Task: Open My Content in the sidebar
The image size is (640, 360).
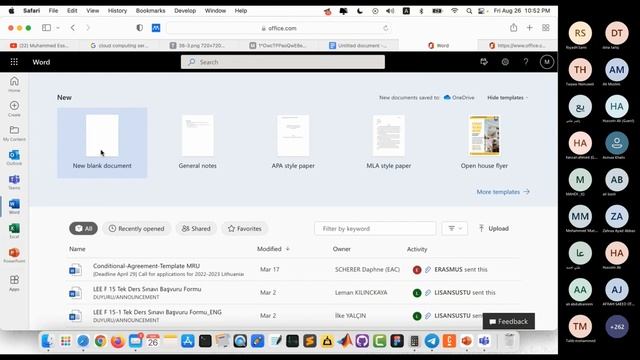Action: [14, 133]
